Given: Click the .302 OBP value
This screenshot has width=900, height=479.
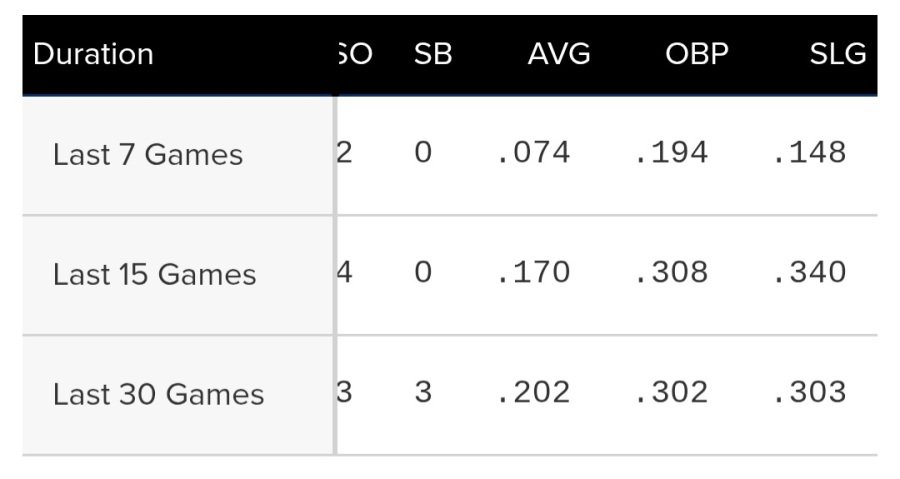Looking at the screenshot, I should (672, 392).
